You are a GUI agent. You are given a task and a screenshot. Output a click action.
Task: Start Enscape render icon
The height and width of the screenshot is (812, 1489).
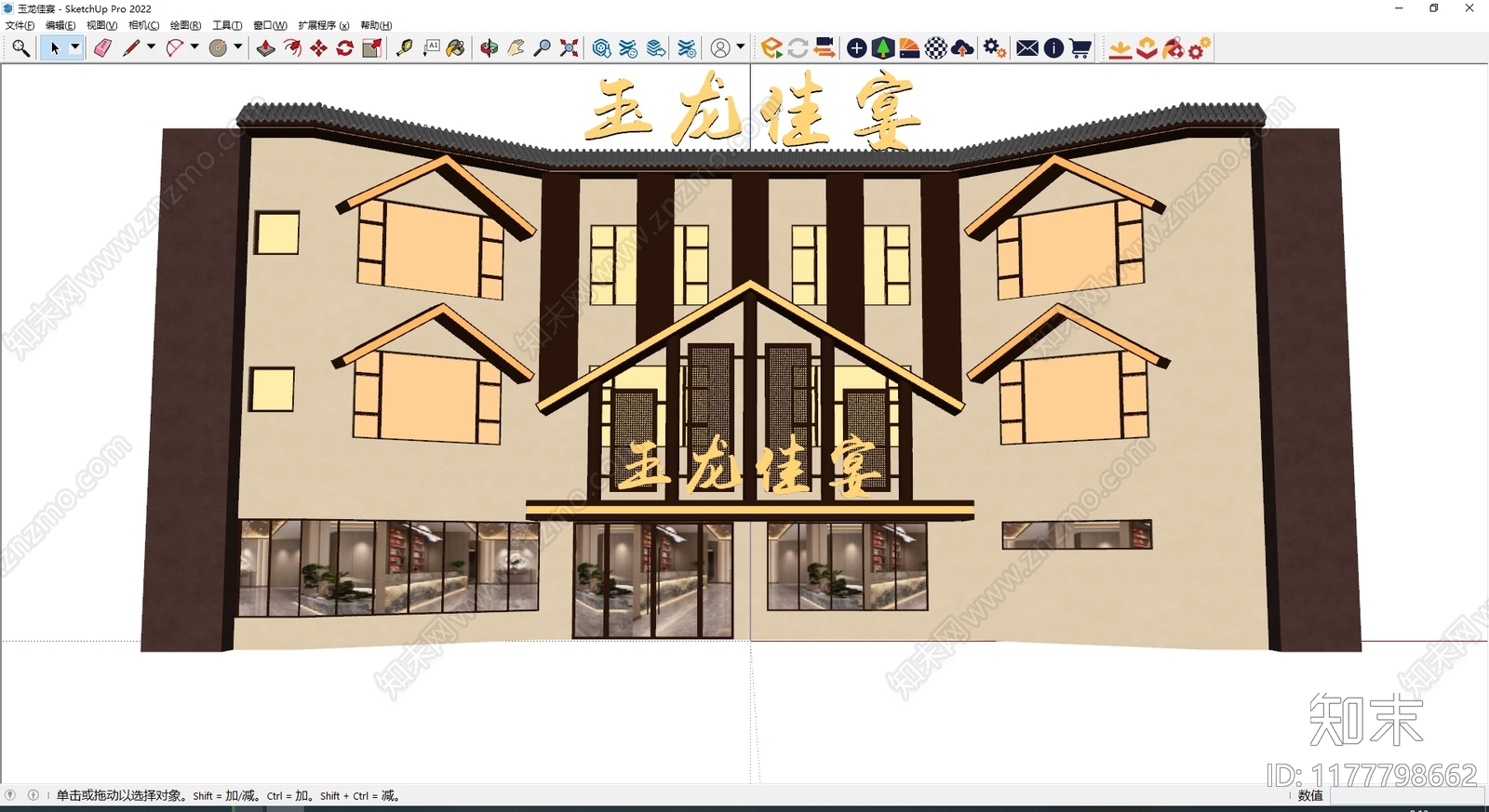pyautogui.click(x=771, y=48)
